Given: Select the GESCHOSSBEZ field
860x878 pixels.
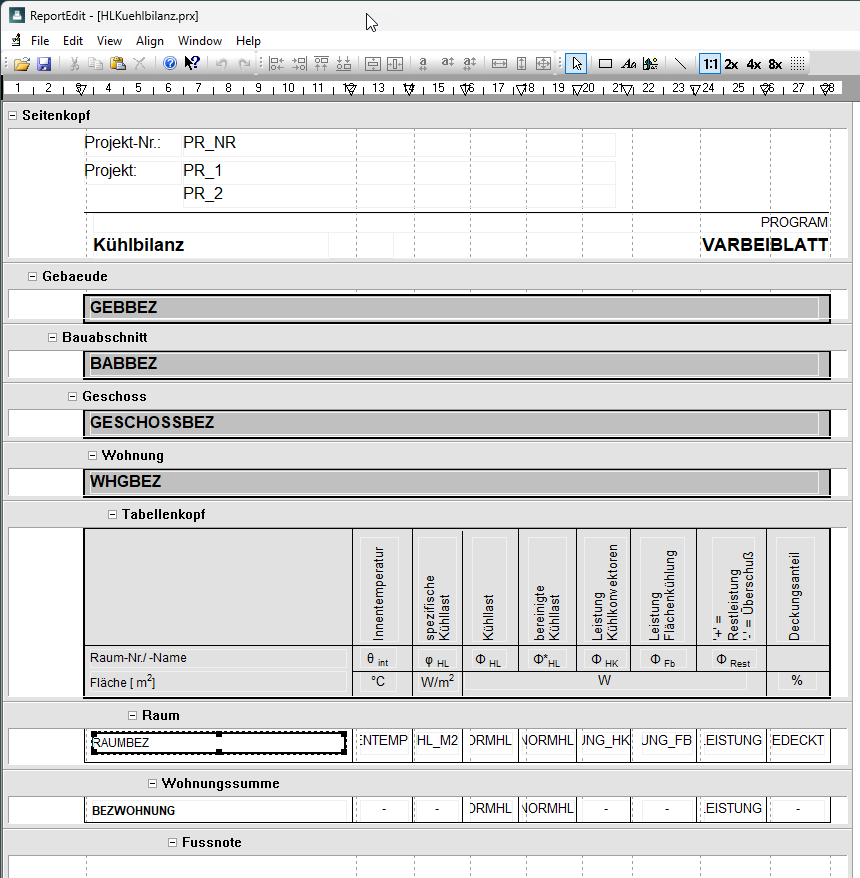Looking at the screenshot, I should [455, 422].
